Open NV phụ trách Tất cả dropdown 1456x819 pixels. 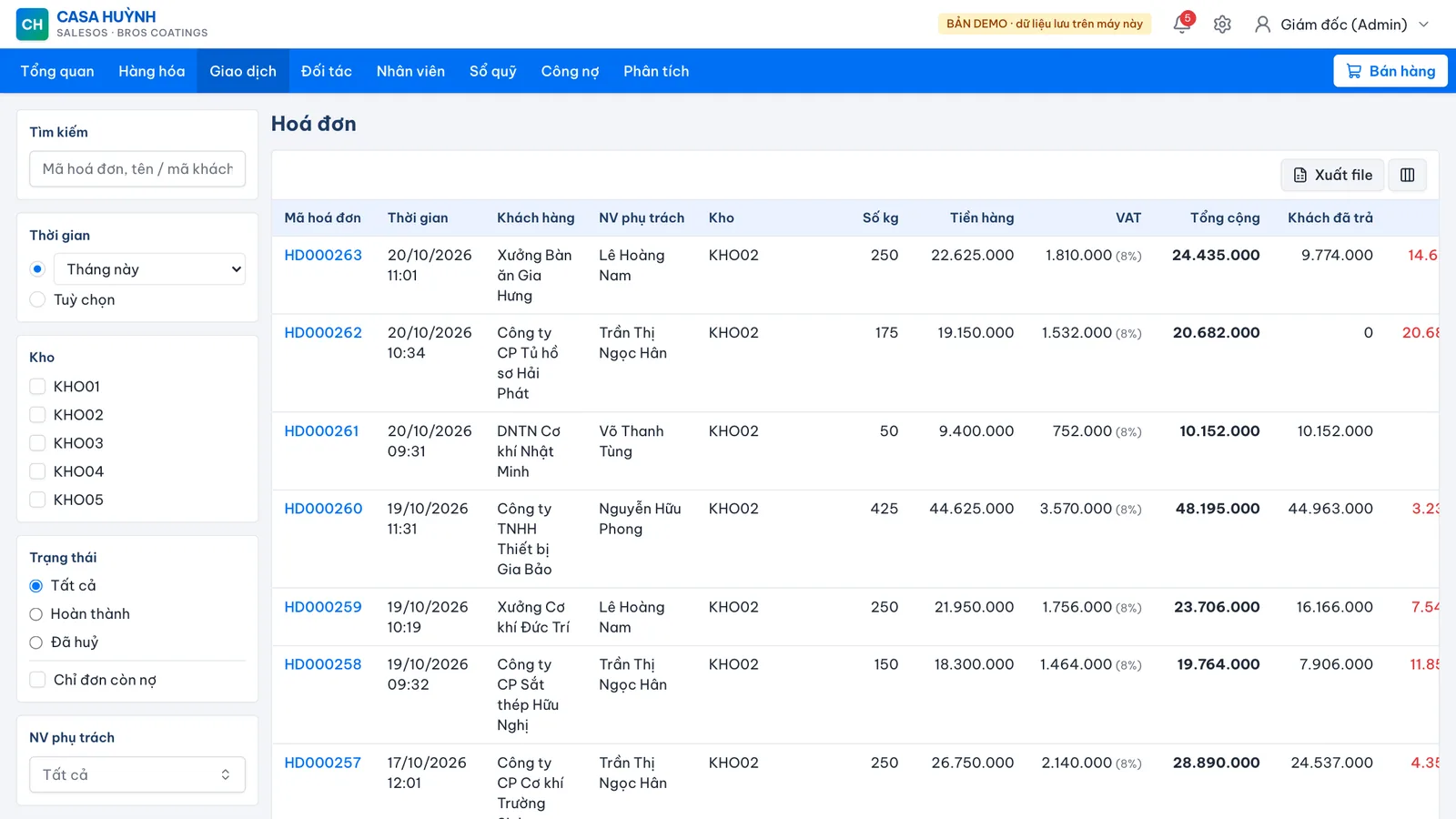click(x=137, y=774)
